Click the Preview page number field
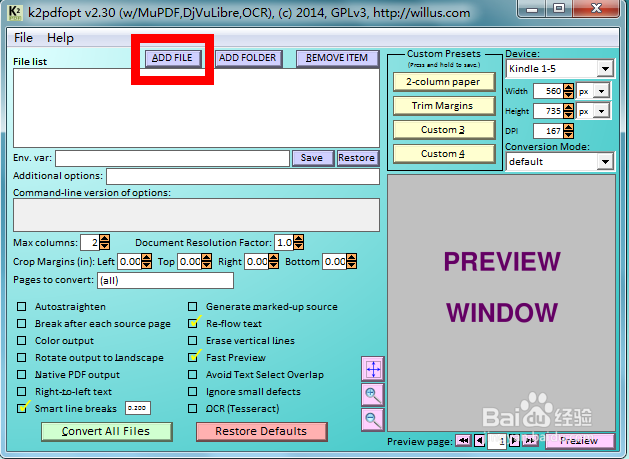This screenshot has height=459, width=629. (497, 442)
